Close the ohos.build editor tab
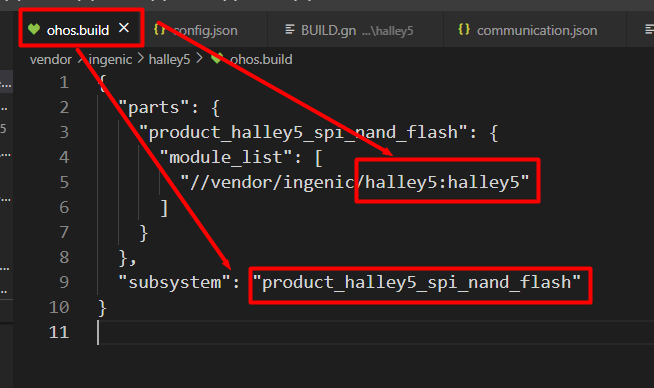 pos(124,28)
